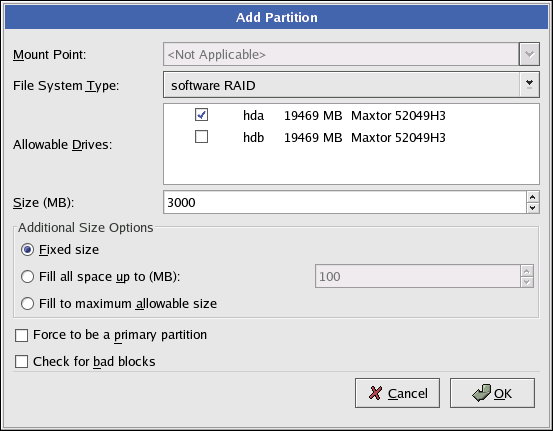Confirm with the OK button
The width and height of the screenshot is (553, 431).
pyautogui.click(x=492, y=393)
